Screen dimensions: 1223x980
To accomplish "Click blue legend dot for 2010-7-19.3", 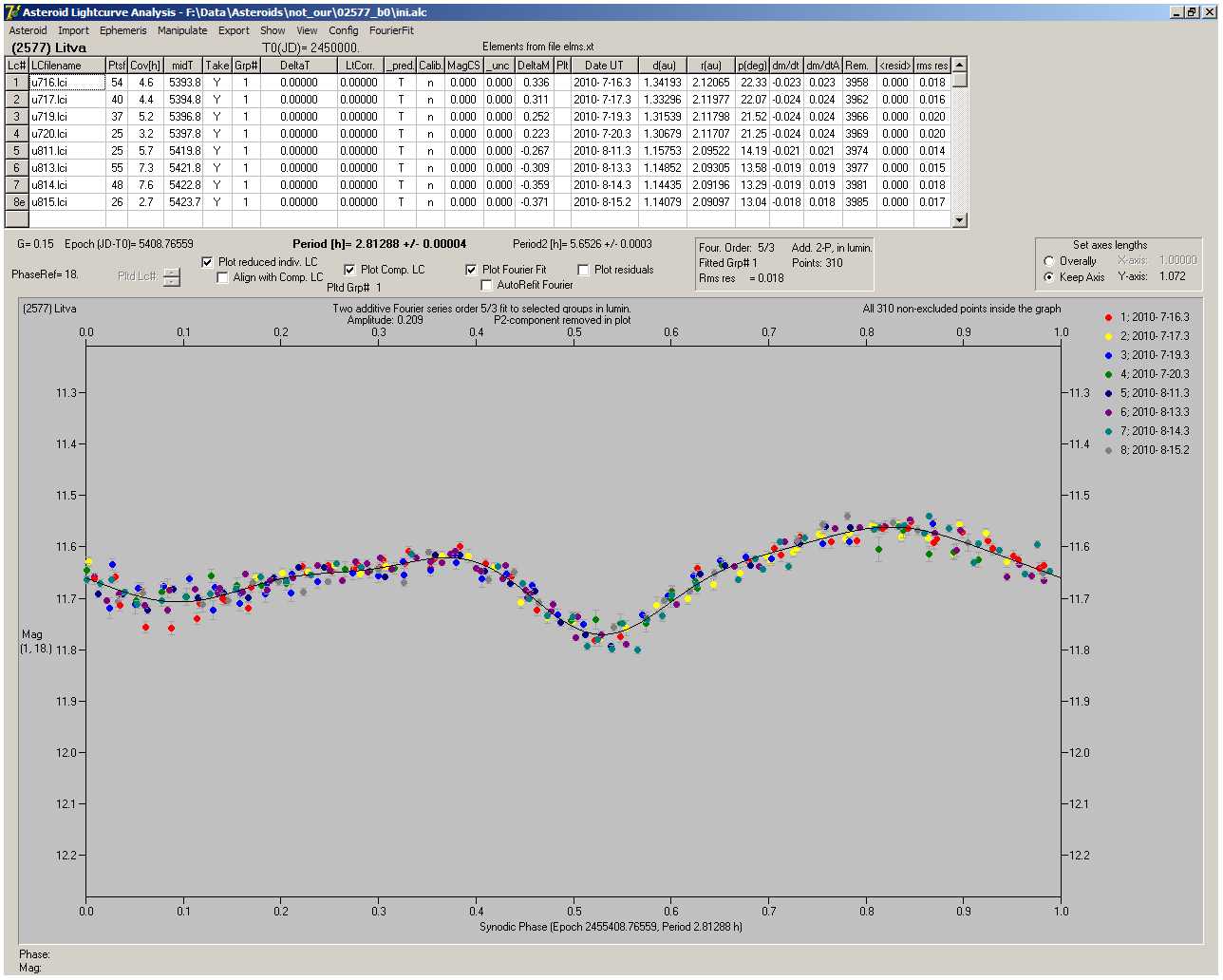I will tap(1108, 355).
